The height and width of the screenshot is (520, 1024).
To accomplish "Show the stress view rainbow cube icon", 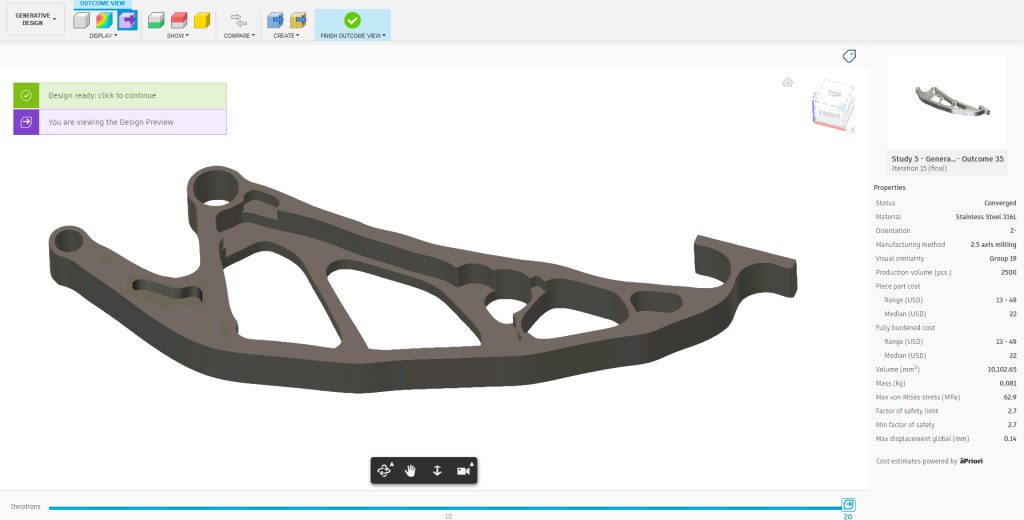I will 104,20.
